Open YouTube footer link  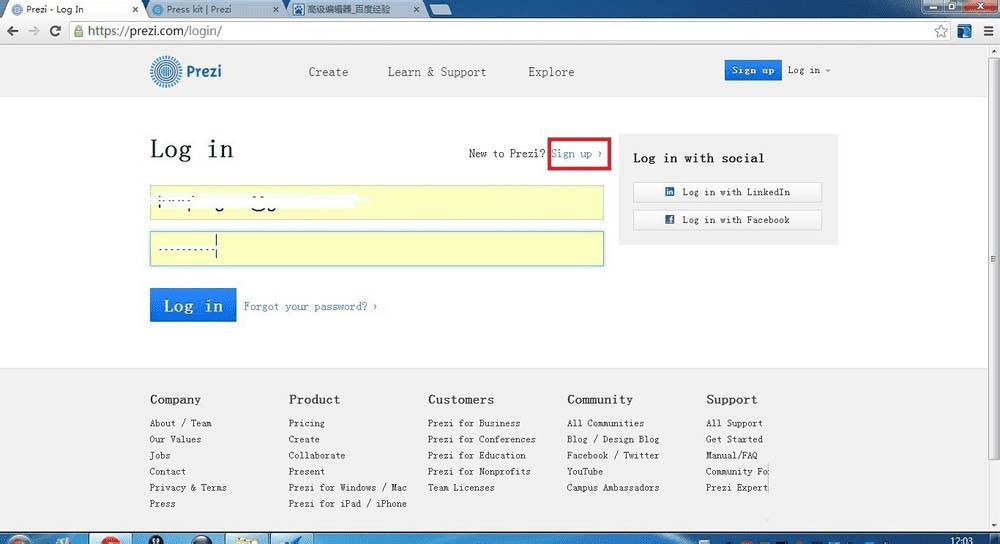pos(585,471)
